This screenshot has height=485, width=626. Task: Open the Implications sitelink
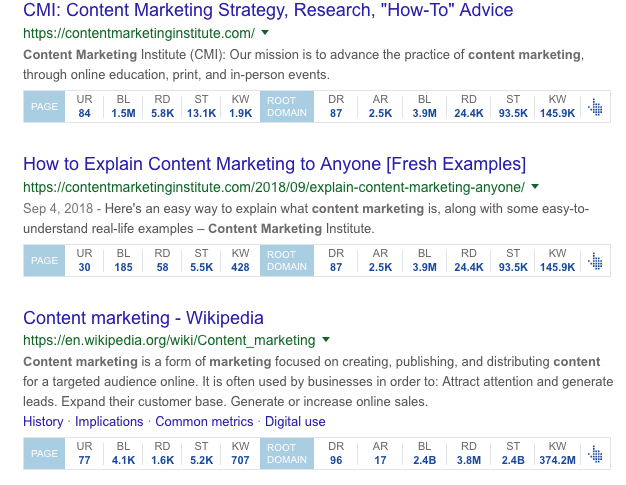click(109, 422)
